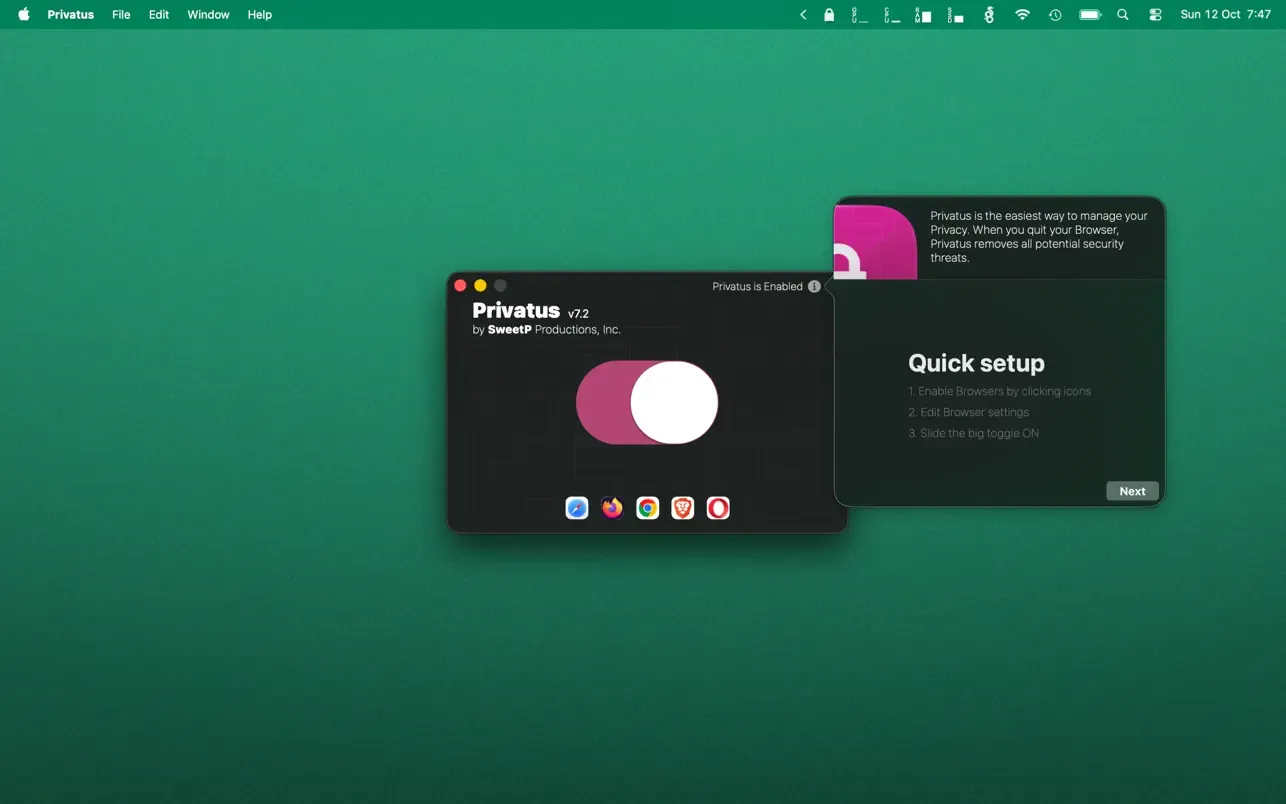
Task: Open the Time Machine menu bar item
Action: tap(1055, 15)
